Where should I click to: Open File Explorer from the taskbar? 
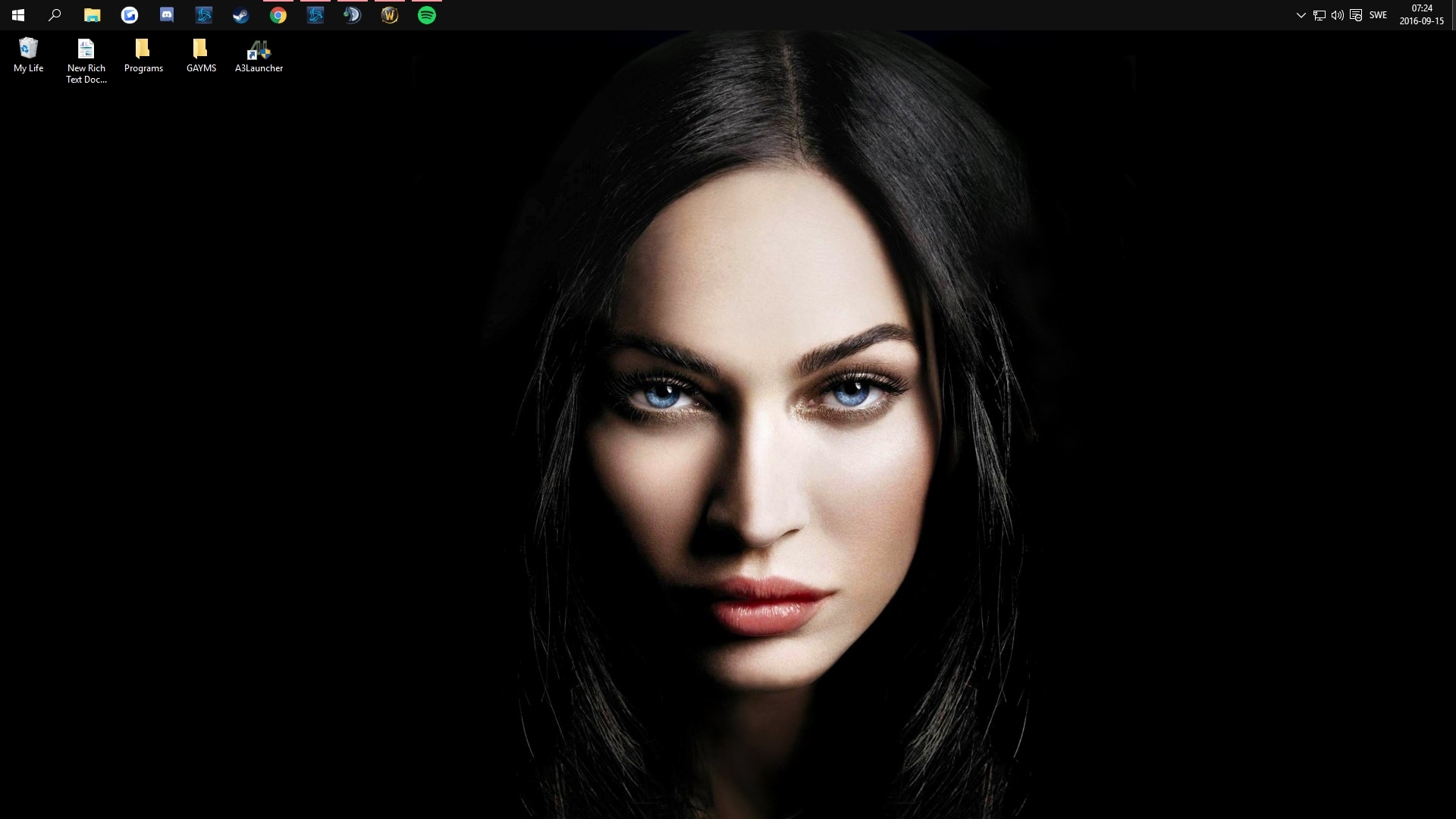pyautogui.click(x=92, y=15)
